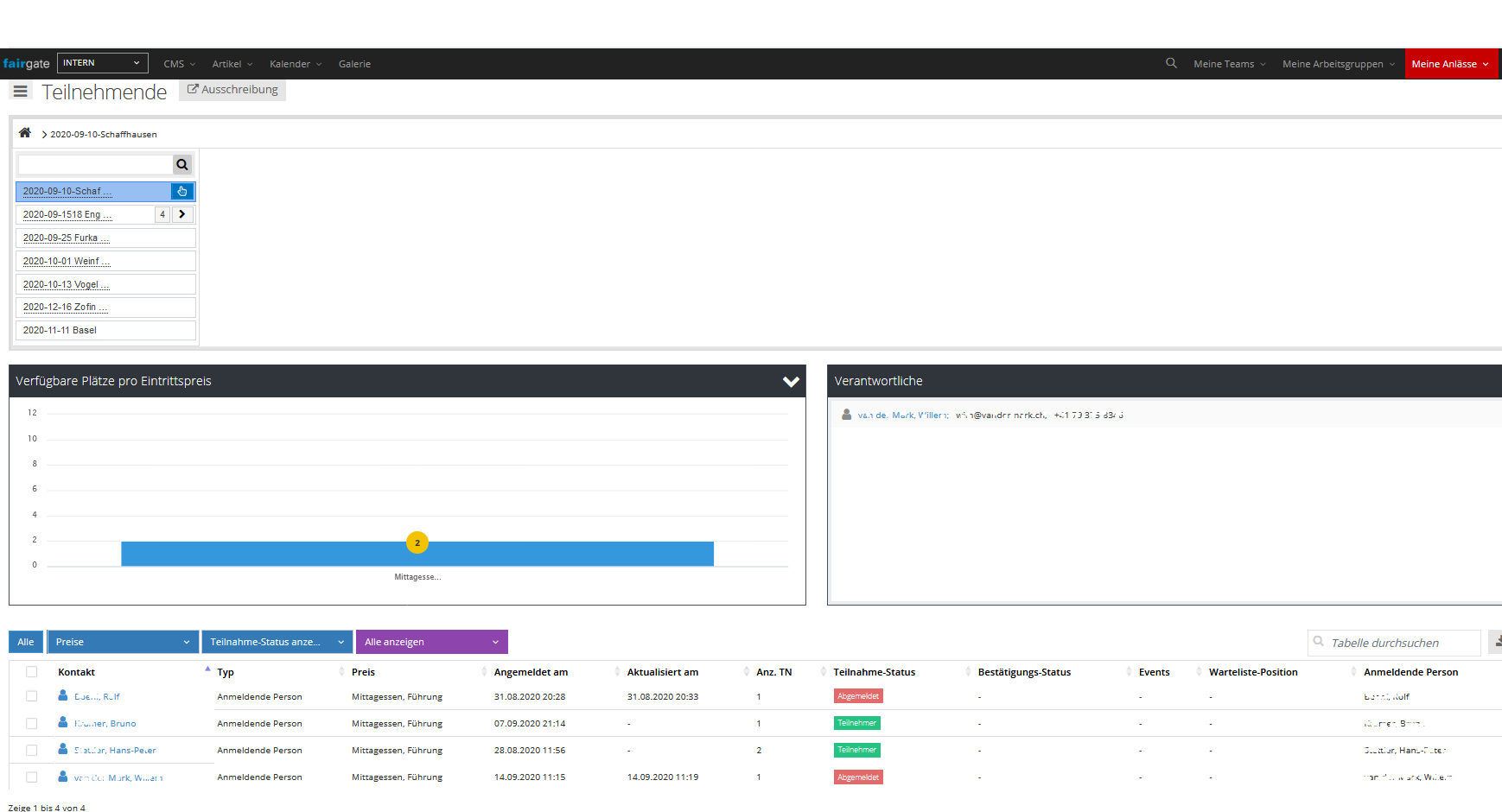This screenshot has height=812, width=1502.
Task: Open the 2020-11-11 Basel event
Action: pos(60,330)
